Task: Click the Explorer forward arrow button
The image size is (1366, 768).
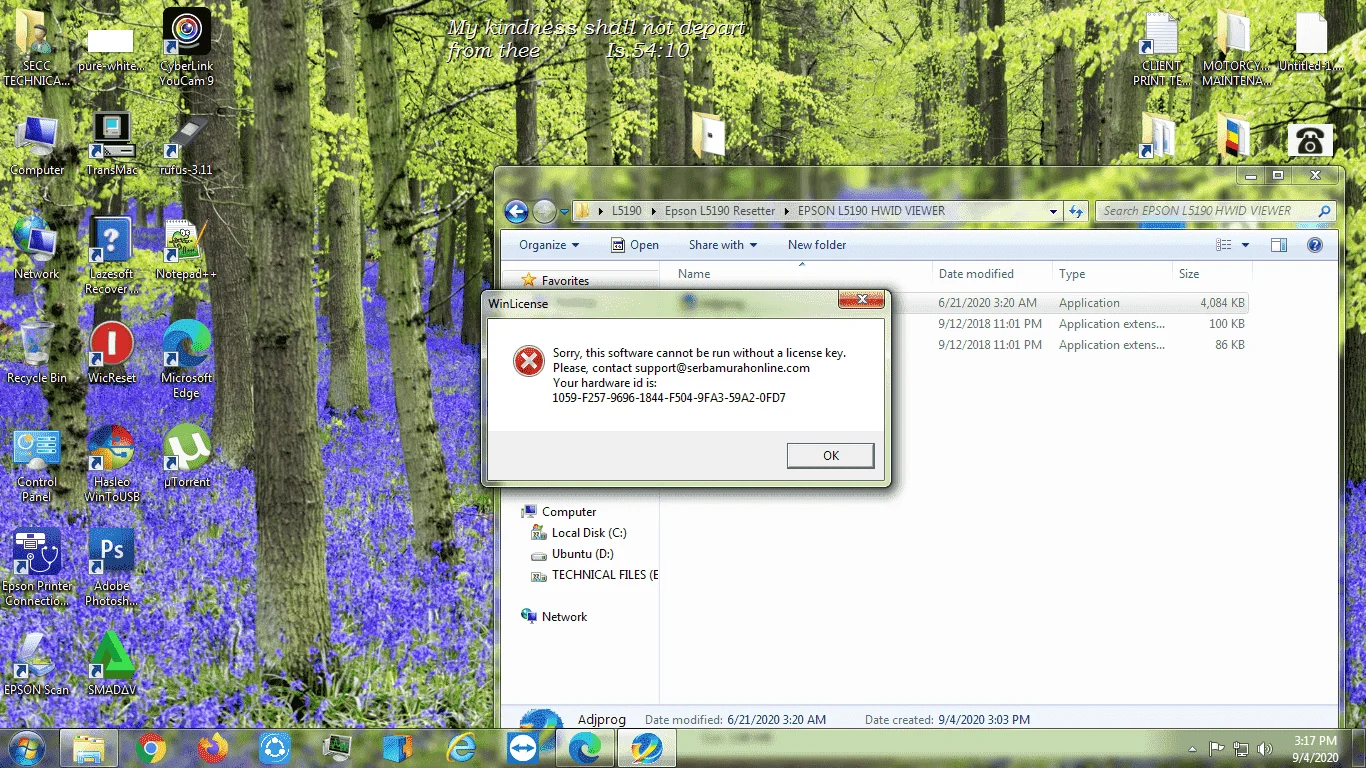Action: point(544,211)
